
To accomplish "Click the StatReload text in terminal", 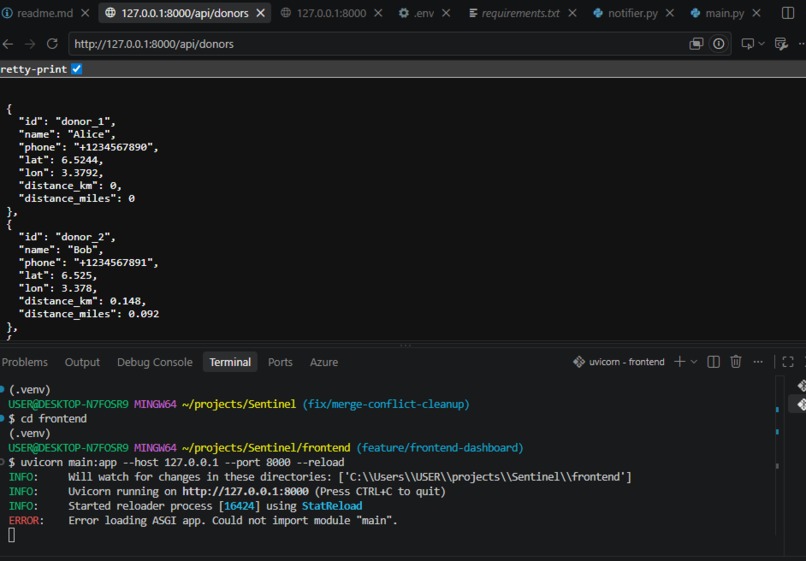I will [x=332, y=506].
